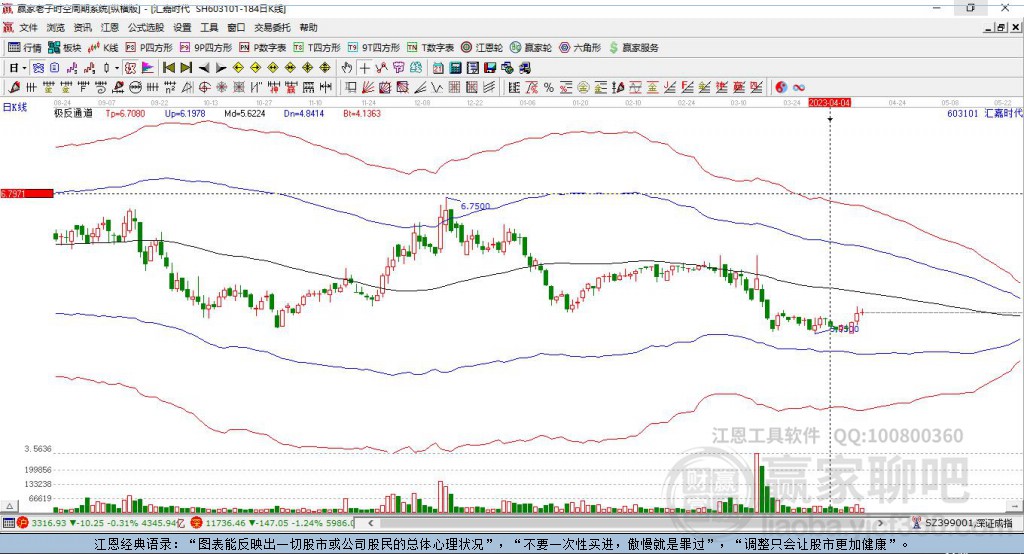This screenshot has width=1024, height=554.
Task: Click the horizontal scrollbar left arrow
Action: pyautogui.click(x=371, y=523)
